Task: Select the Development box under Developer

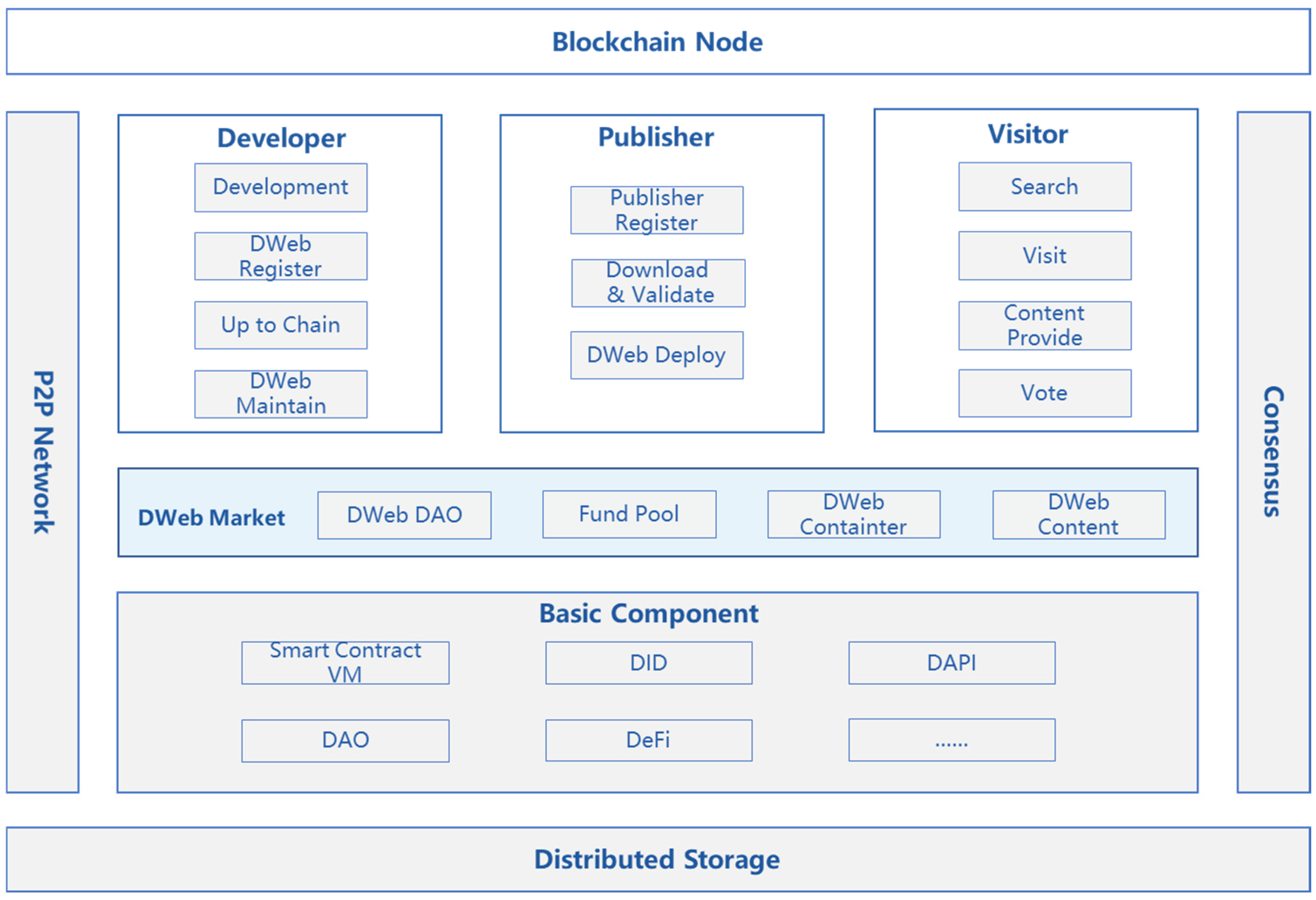Action: click(281, 188)
